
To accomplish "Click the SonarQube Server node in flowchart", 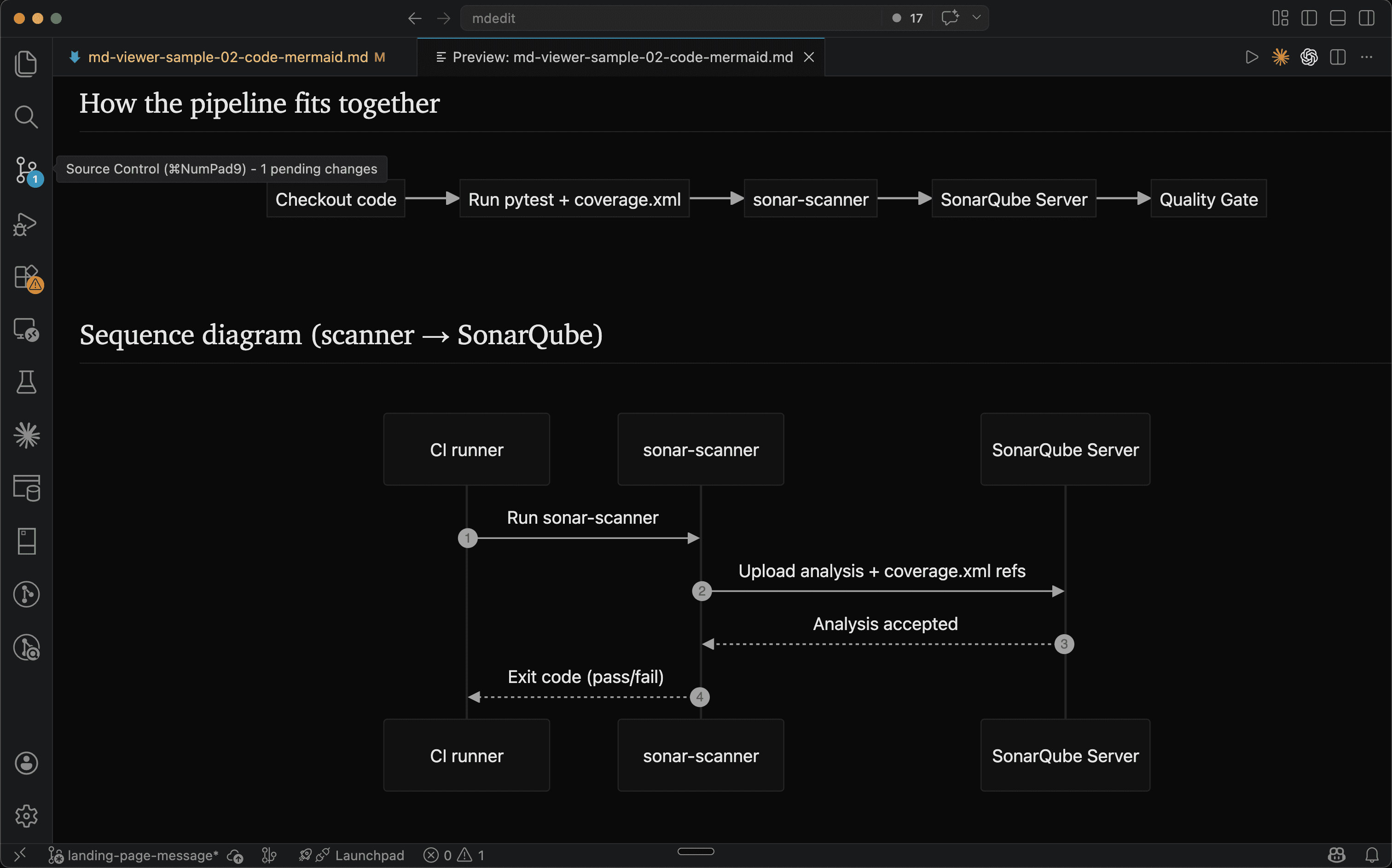I will [1014, 199].
